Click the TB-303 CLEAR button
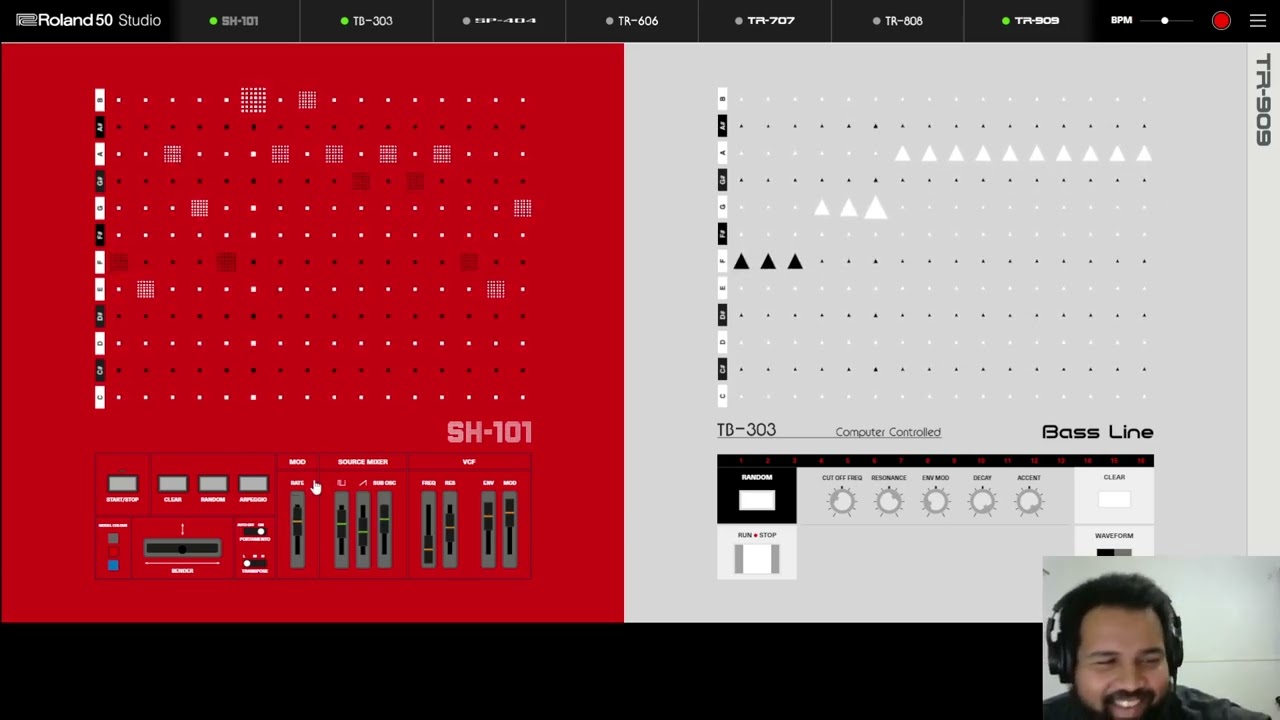1280x720 pixels. coord(1114,500)
